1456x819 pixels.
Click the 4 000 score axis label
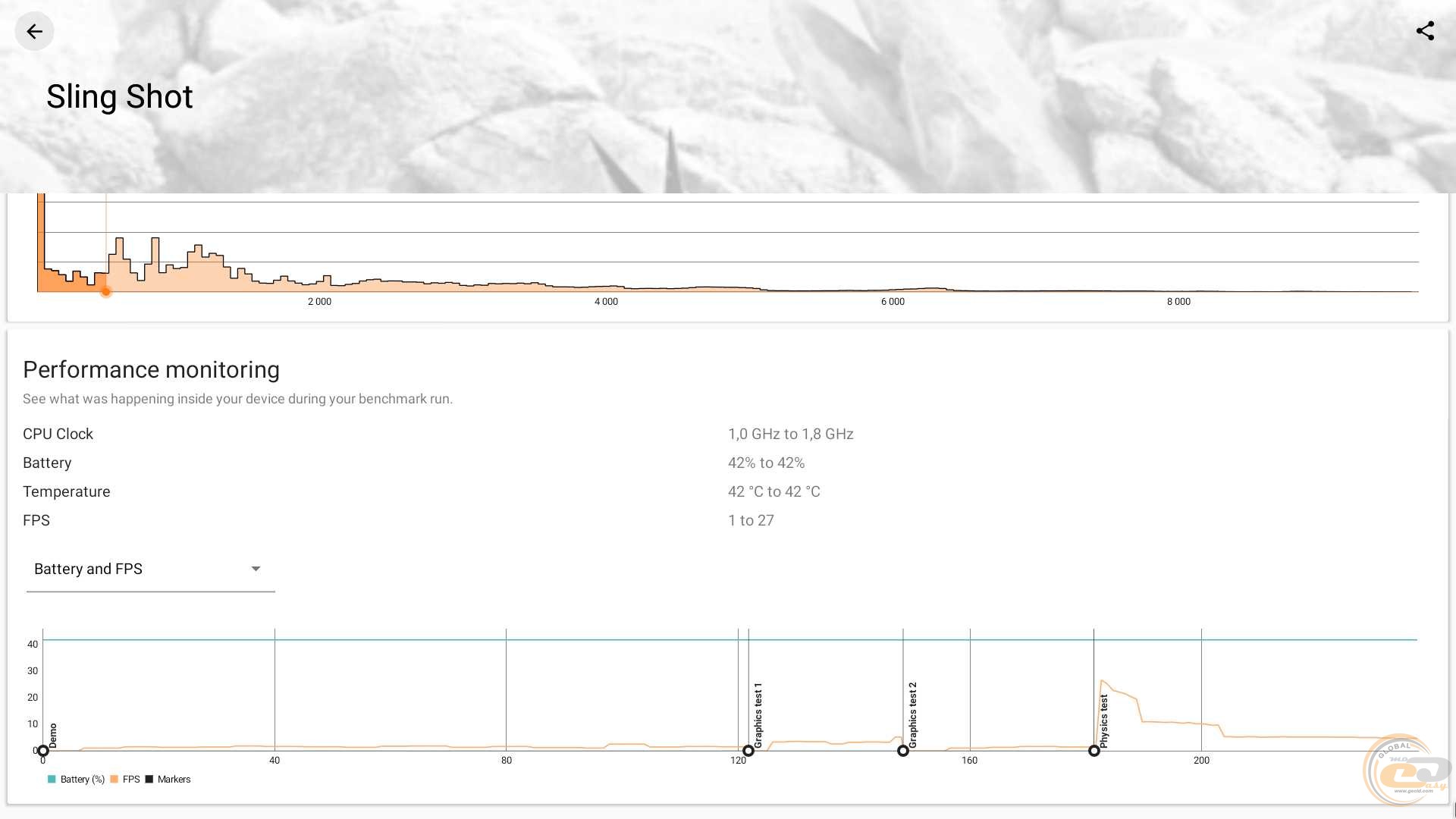click(606, 302)
